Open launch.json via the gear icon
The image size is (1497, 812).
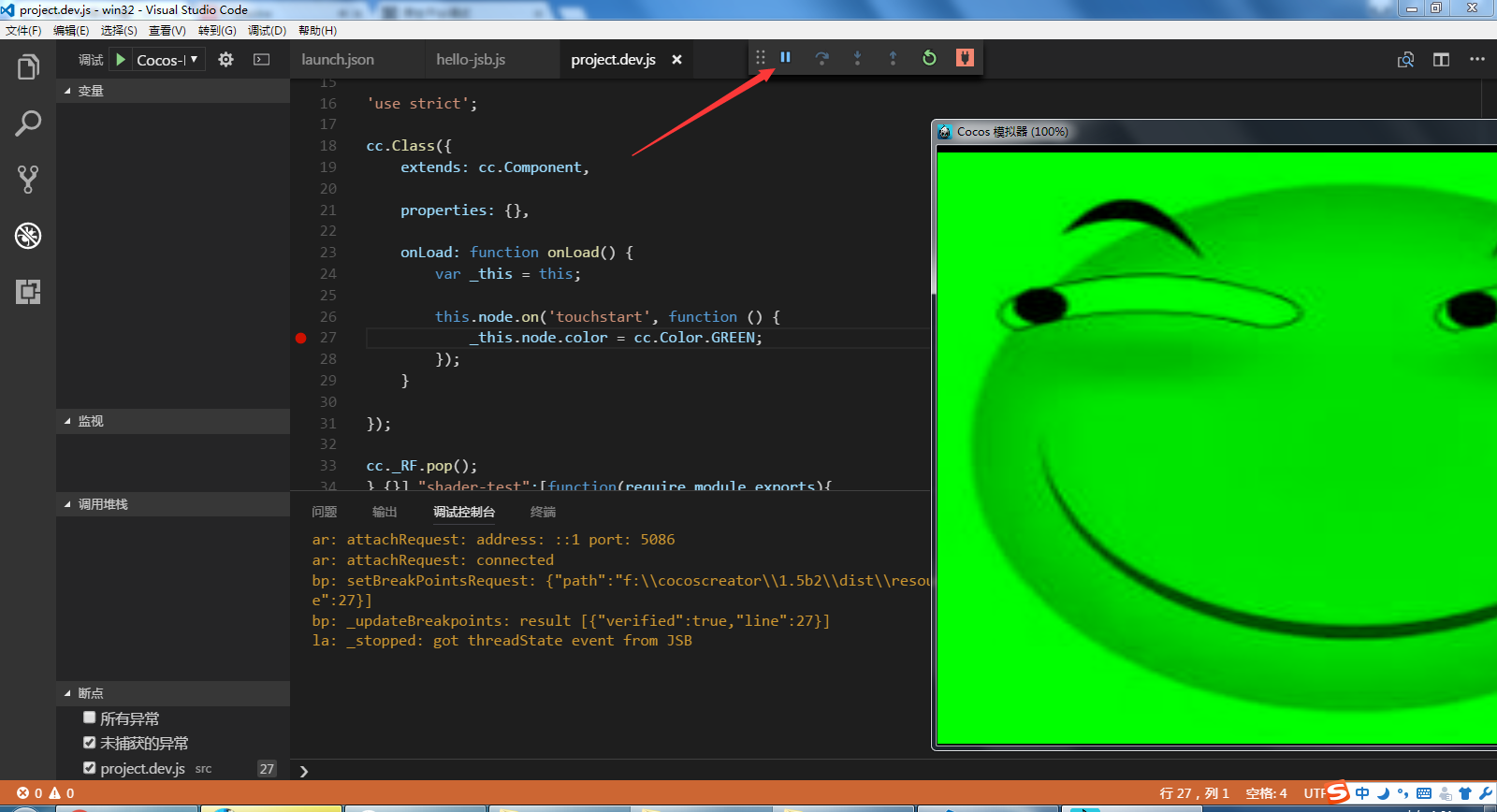tap(225, 59)
